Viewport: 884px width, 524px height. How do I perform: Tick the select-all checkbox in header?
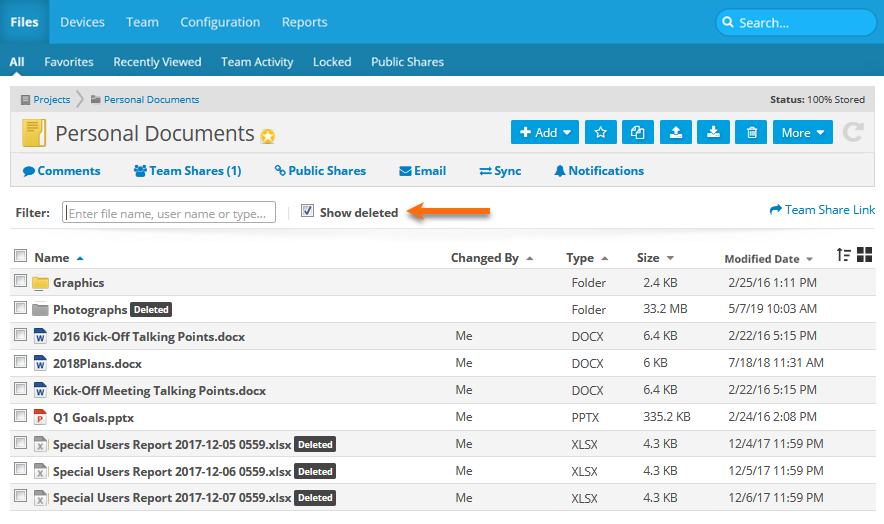21,256
